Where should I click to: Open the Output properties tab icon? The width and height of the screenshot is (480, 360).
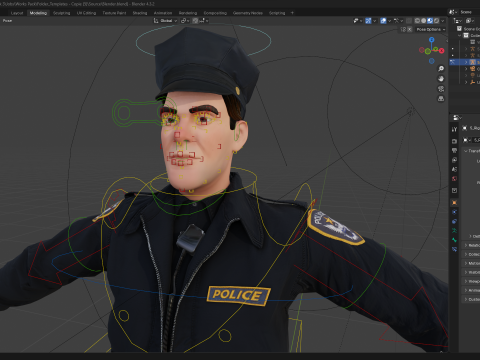tap(454, 151)
